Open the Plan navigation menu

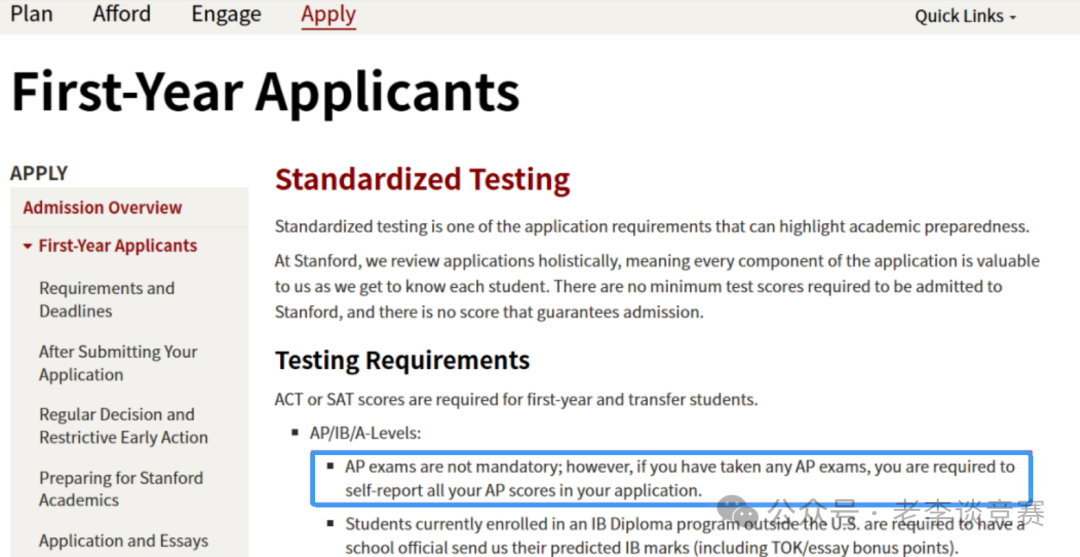coord(32,14)
